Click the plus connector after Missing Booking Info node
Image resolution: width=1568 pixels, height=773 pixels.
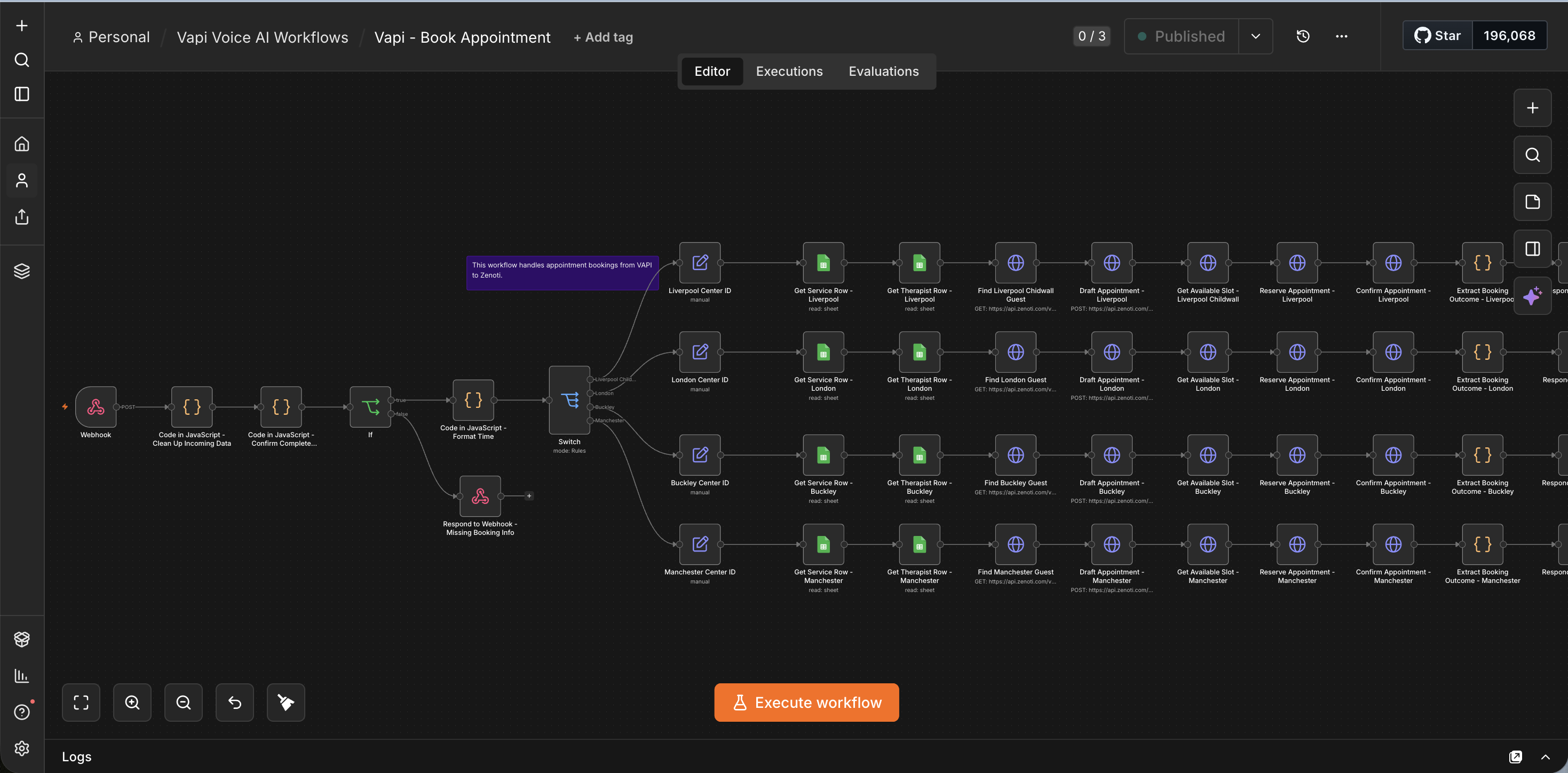point(529,496)
